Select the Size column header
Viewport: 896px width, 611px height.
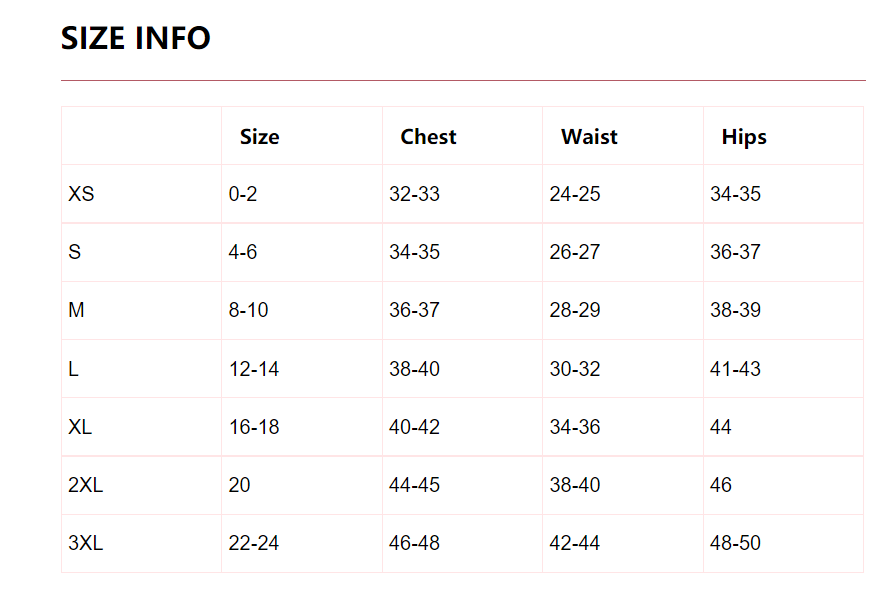click(259, 137)
